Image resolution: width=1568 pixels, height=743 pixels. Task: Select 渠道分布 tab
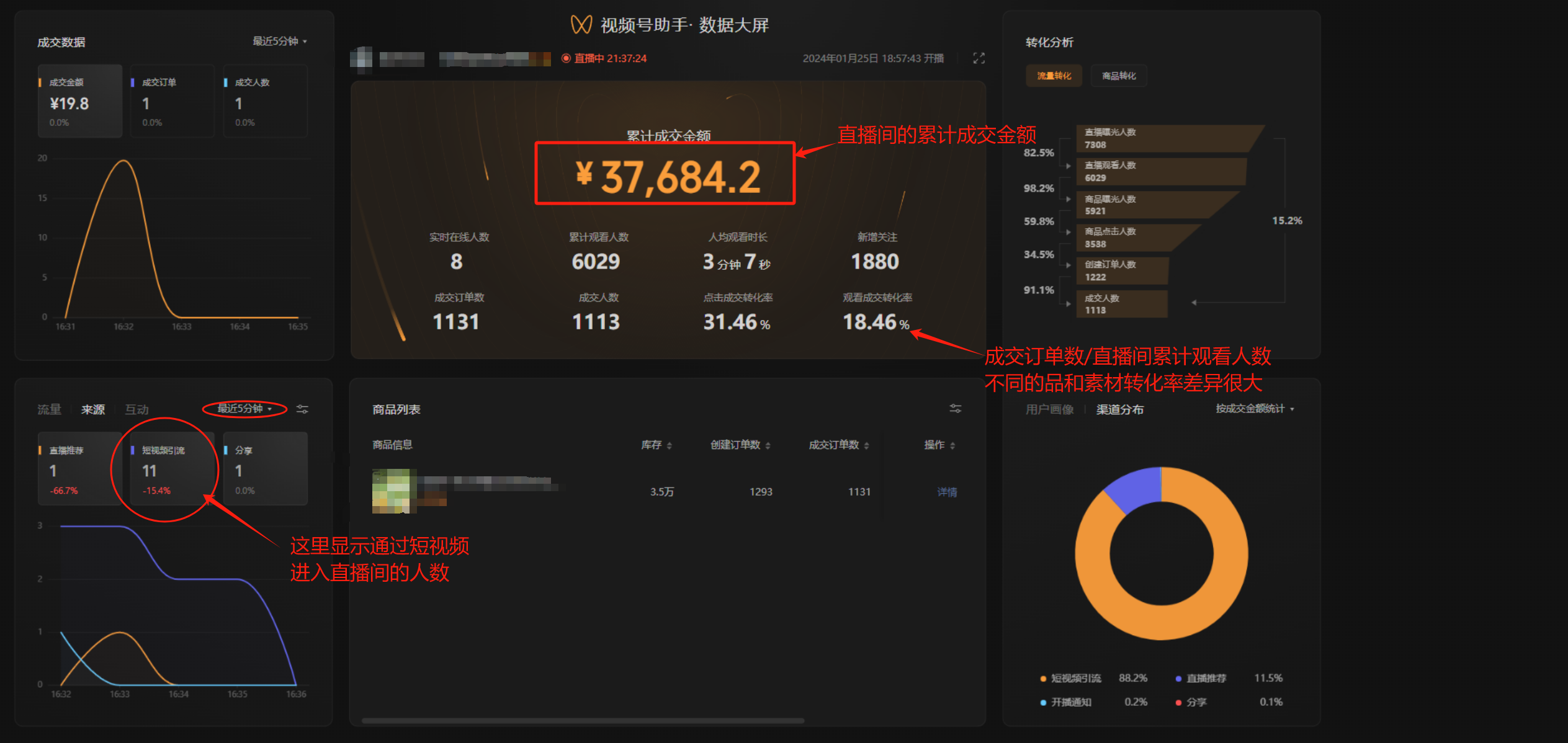click(x=1120, y=409)
